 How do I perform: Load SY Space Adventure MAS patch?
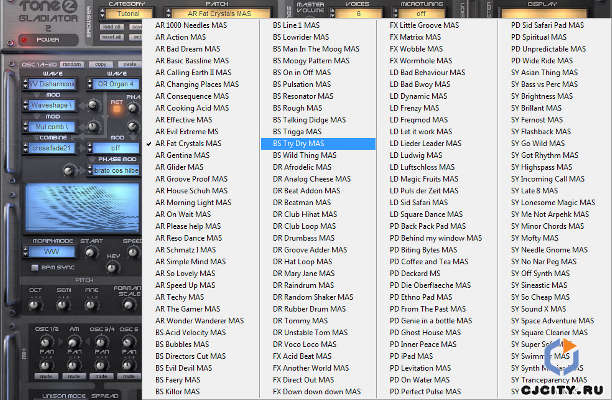(555, 321)
